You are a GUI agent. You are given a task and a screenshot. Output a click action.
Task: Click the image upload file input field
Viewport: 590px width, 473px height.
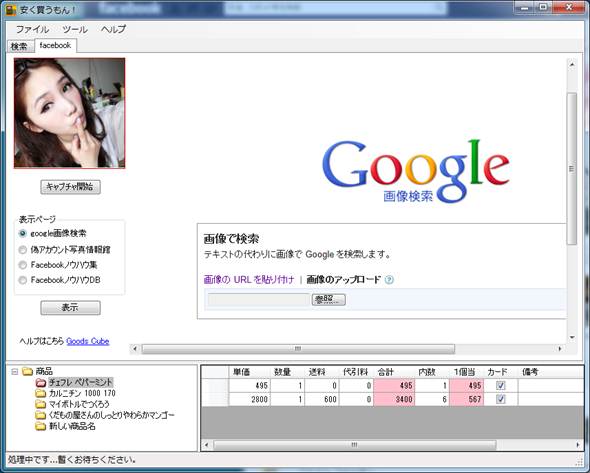(x=259, y=300)
